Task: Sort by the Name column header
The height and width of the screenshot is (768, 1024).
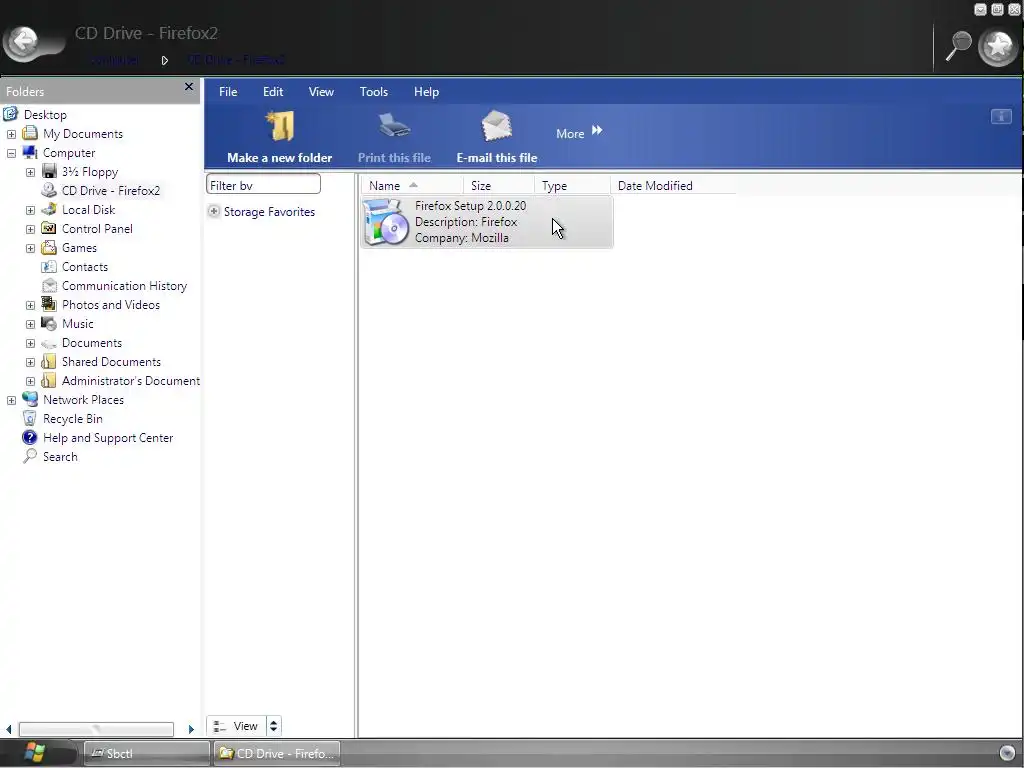Action: [x=412, y=185]
